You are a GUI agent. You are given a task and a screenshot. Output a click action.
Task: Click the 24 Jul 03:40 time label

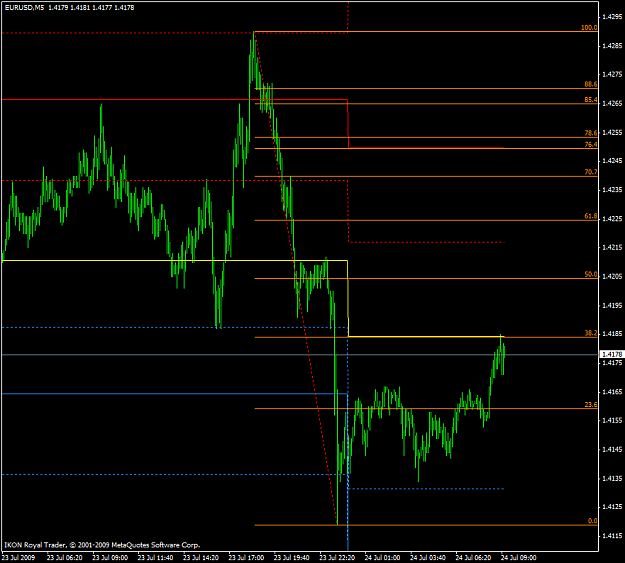[x=428, y=557]
